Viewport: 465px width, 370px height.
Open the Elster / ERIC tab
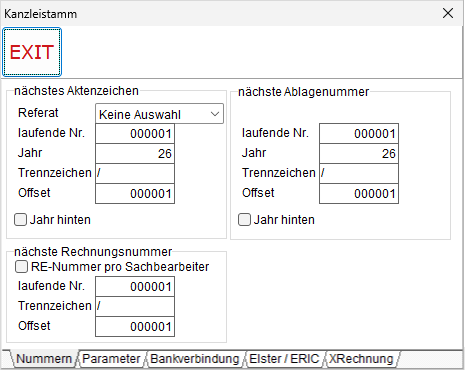pos(284,359)
